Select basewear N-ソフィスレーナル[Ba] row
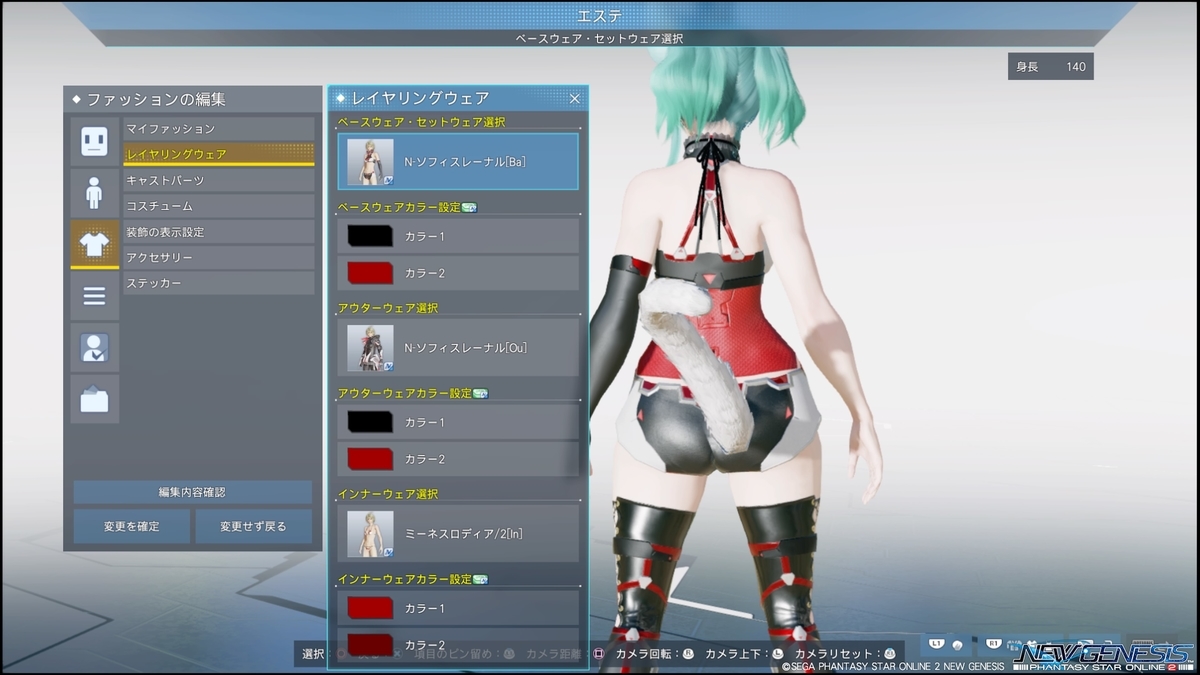The image size is (1200, 675). pos(458,161)
